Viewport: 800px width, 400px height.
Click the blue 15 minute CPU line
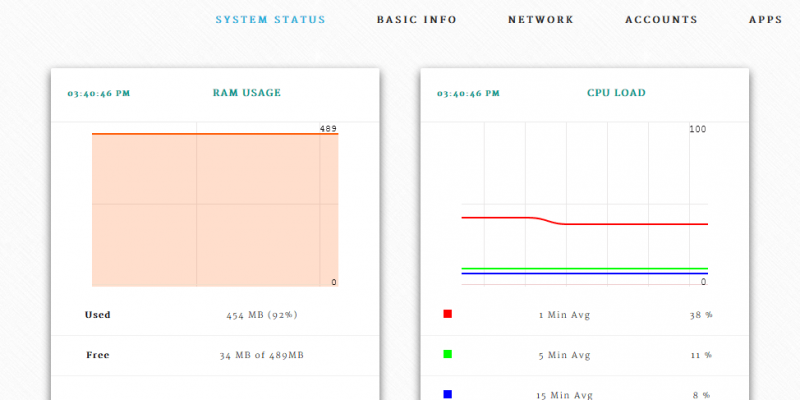585,273
